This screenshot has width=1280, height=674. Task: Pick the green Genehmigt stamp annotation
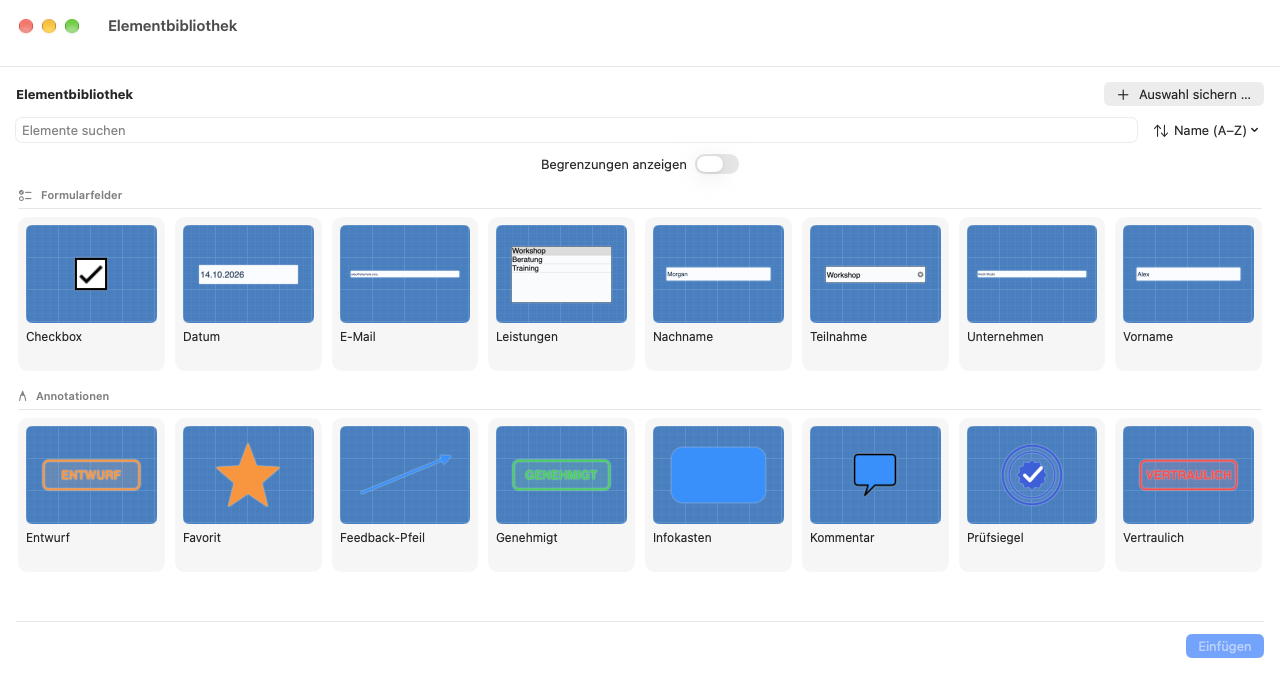pyautogui.click(x=561, y=475)
